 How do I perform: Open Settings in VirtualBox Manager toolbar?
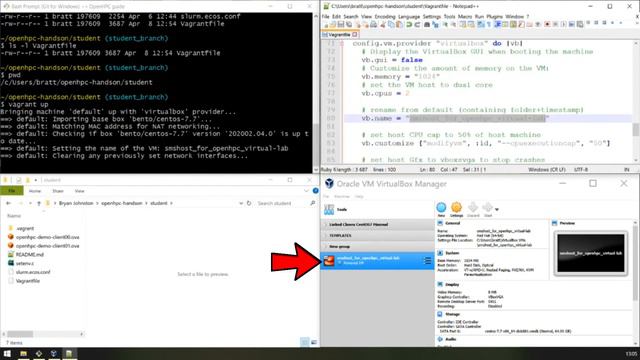tap(456, 210)
